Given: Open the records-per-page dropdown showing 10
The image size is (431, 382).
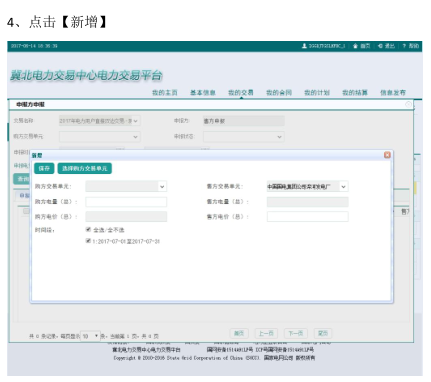Looking at the screenshot, I should click(90, 336).
